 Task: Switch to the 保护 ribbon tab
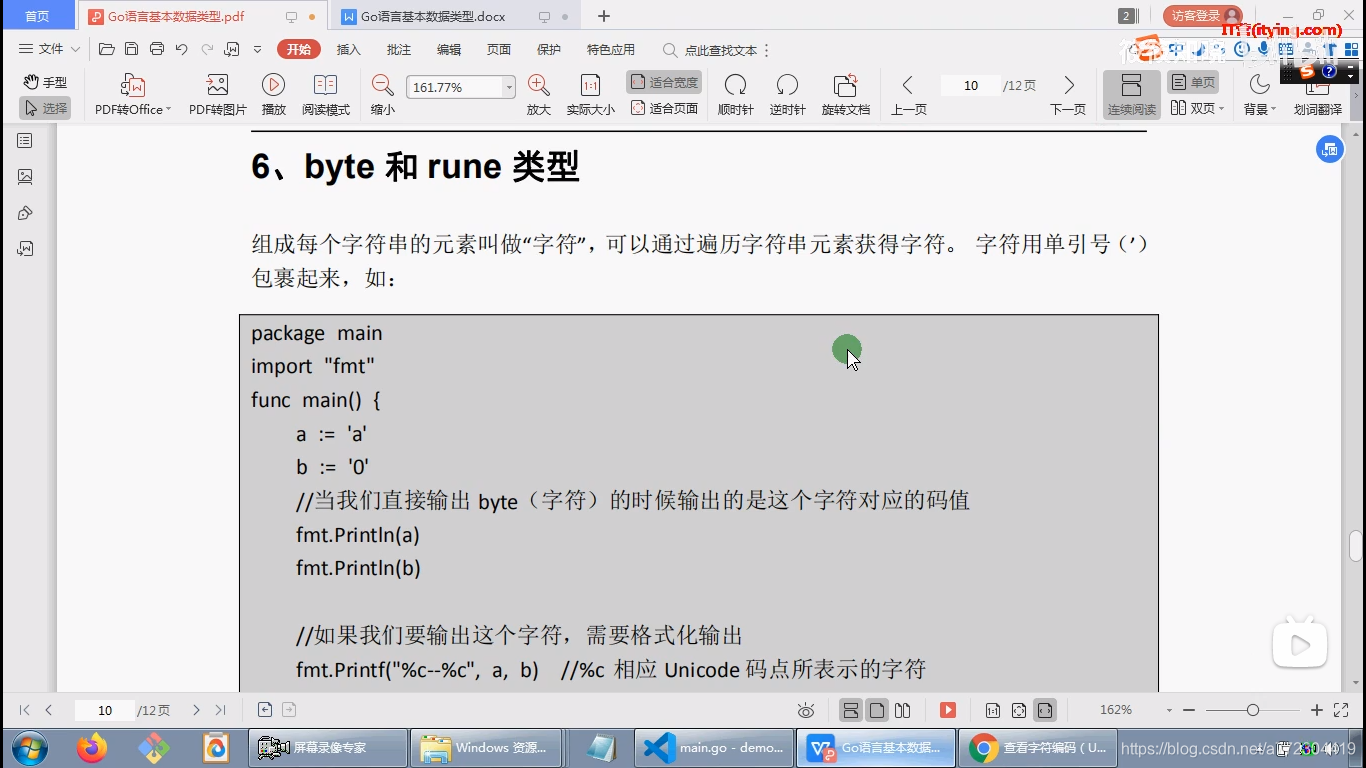coord(549,49)
